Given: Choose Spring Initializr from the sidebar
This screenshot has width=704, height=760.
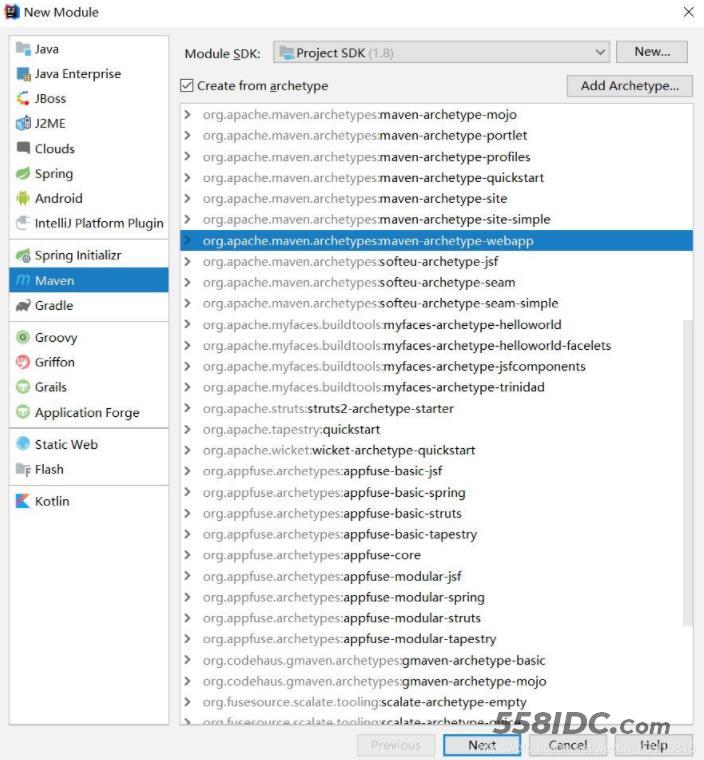Looking at the screenshot, I should click(77, 256).
